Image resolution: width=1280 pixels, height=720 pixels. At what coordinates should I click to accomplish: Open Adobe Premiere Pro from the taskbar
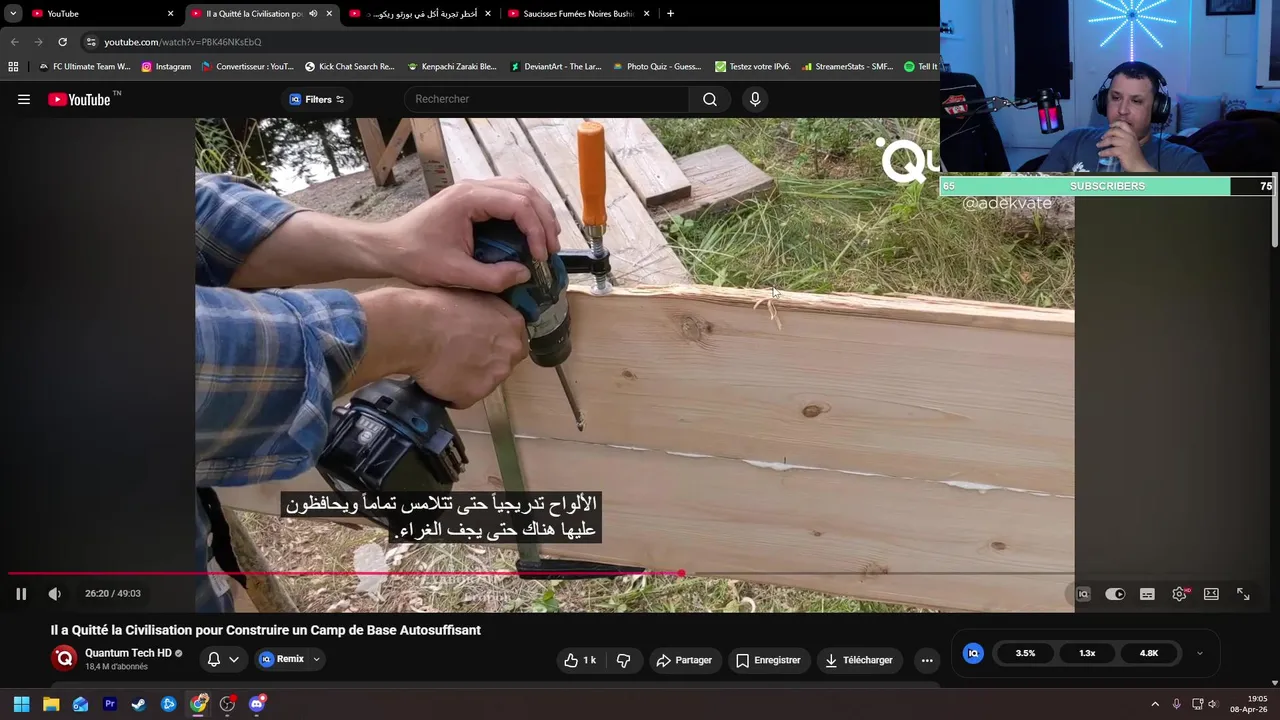click(110, 704)
